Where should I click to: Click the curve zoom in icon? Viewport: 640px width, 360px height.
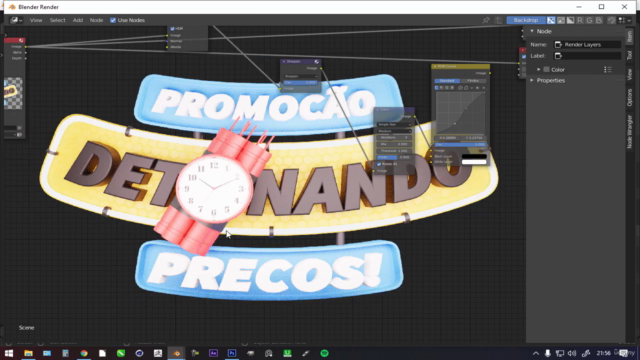pyautogui.click(x=461, y=88)
